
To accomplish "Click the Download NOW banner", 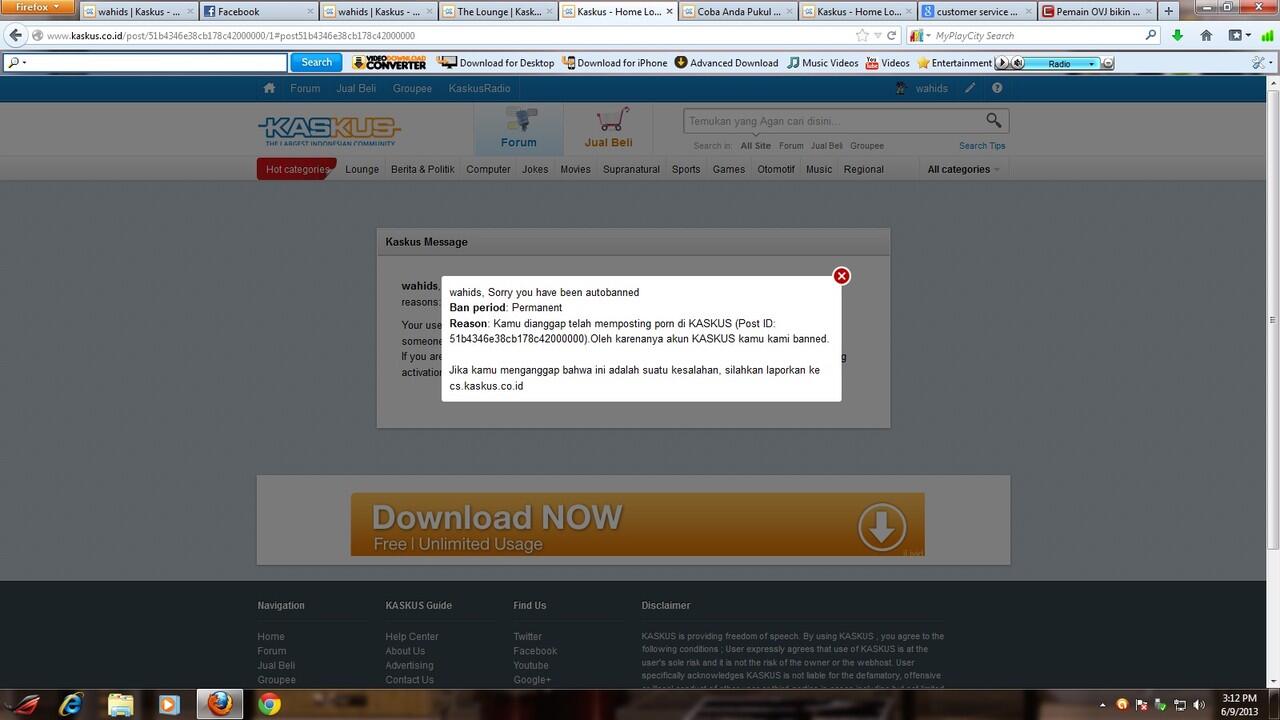I will pos(637,524).
